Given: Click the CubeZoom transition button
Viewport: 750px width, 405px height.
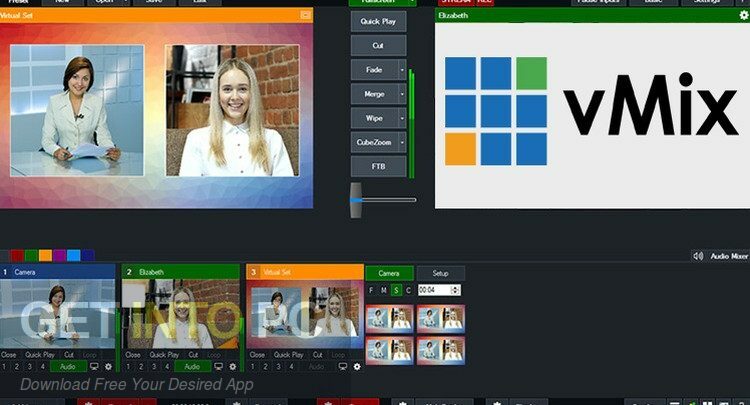Looking at the screenshot, I should pyautogui.click(x=375, y=142).
